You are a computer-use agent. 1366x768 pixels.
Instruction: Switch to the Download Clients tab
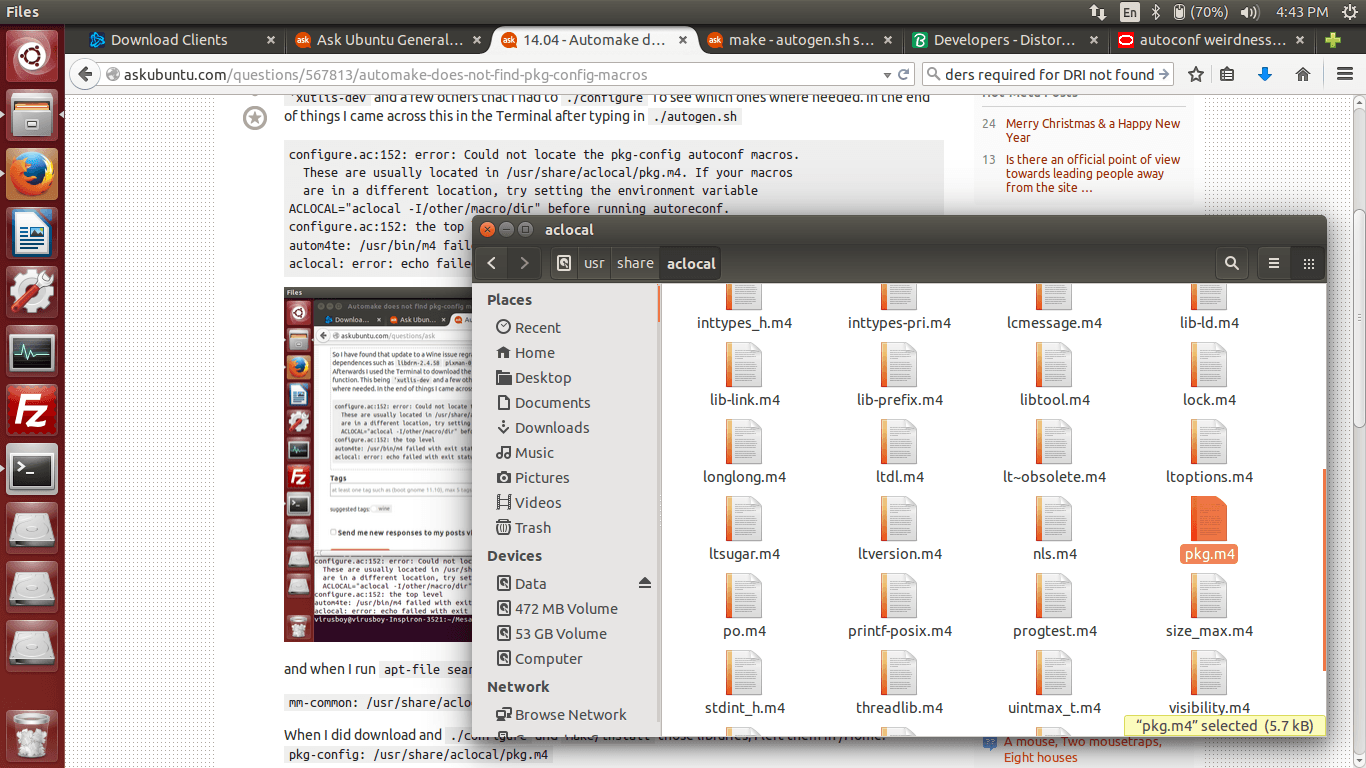[169, 40]
